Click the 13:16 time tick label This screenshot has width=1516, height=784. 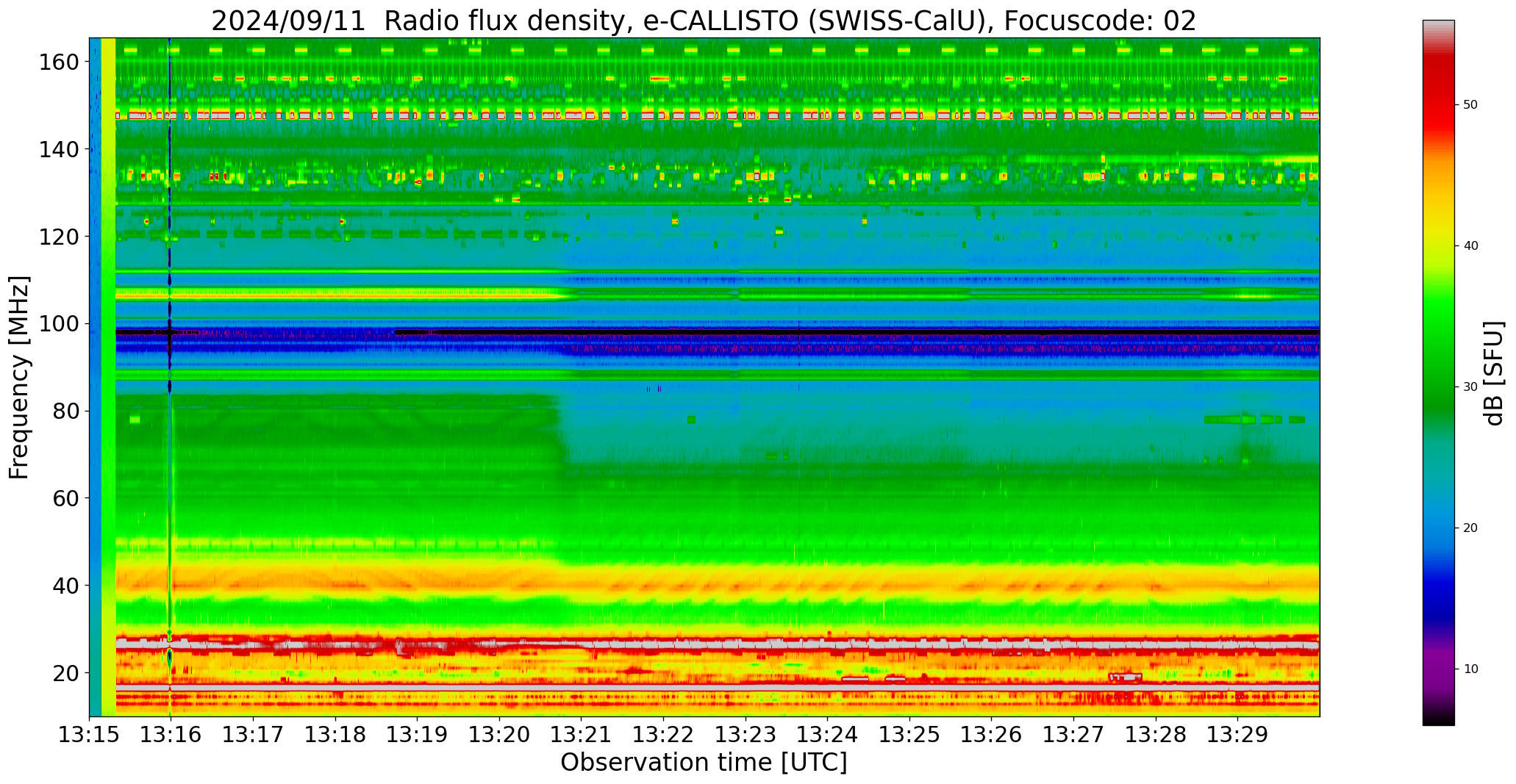point(171,734)
